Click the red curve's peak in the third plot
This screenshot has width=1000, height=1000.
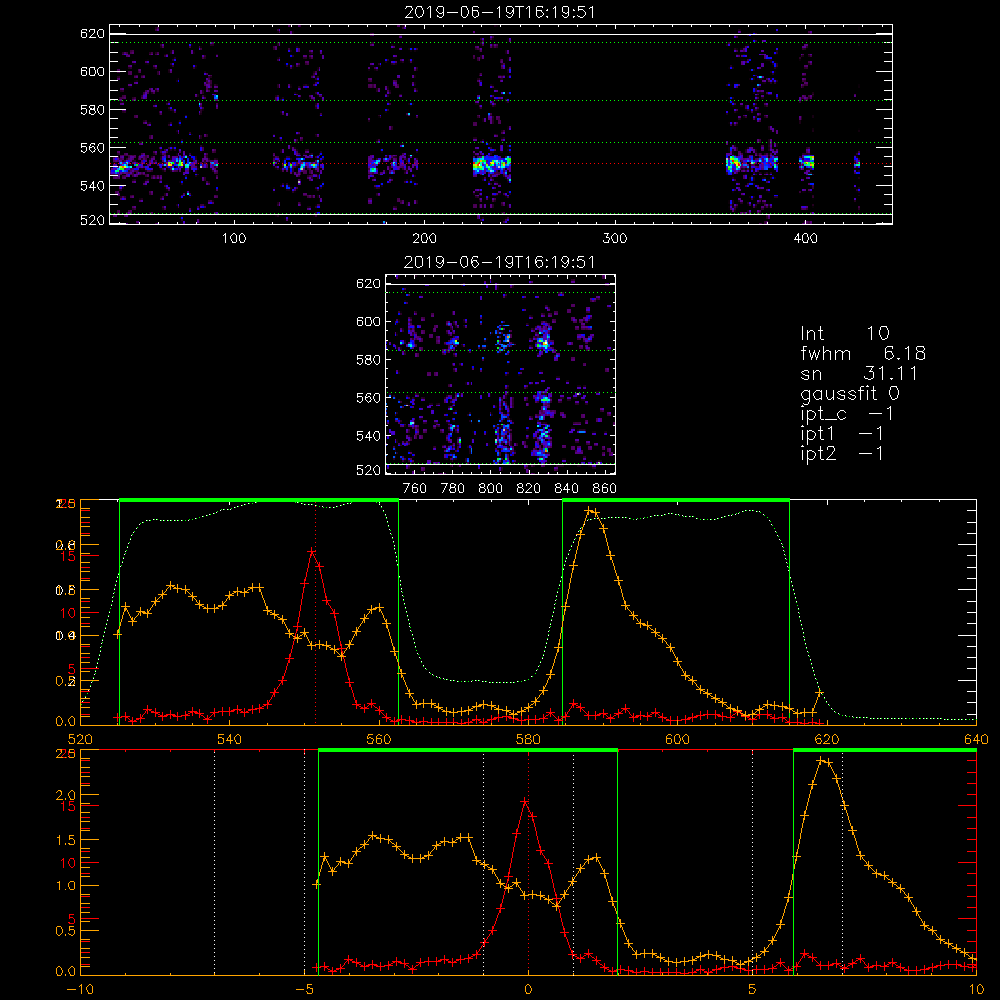click(x=312, y=551)
